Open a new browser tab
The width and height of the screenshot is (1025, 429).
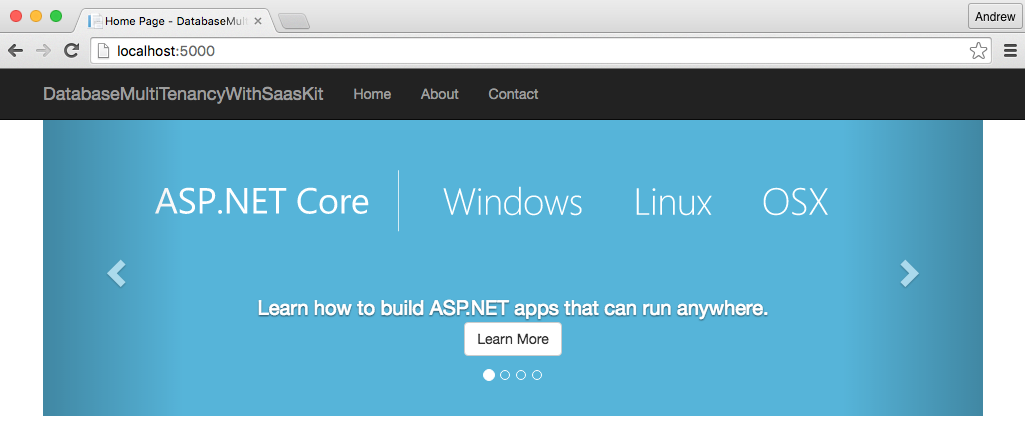(x=294, y=22)
